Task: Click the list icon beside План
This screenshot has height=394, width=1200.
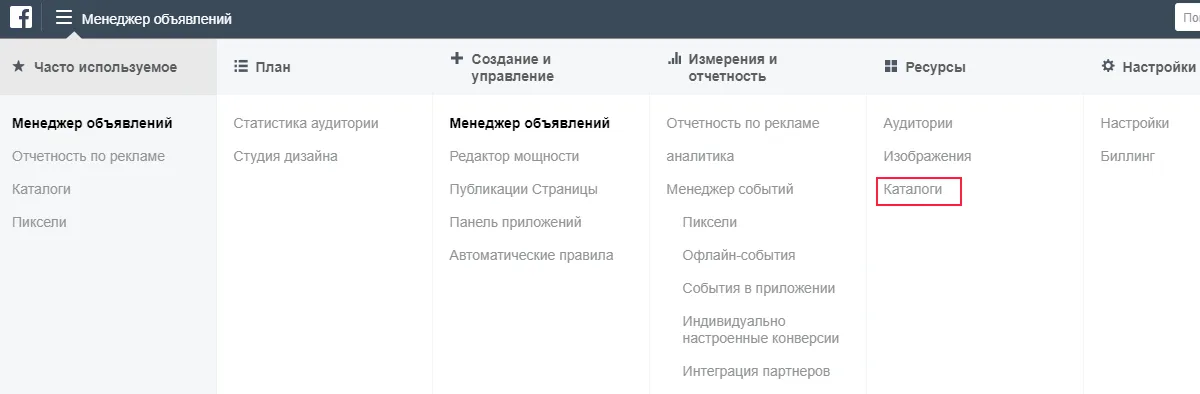Action: pos(240,67)
